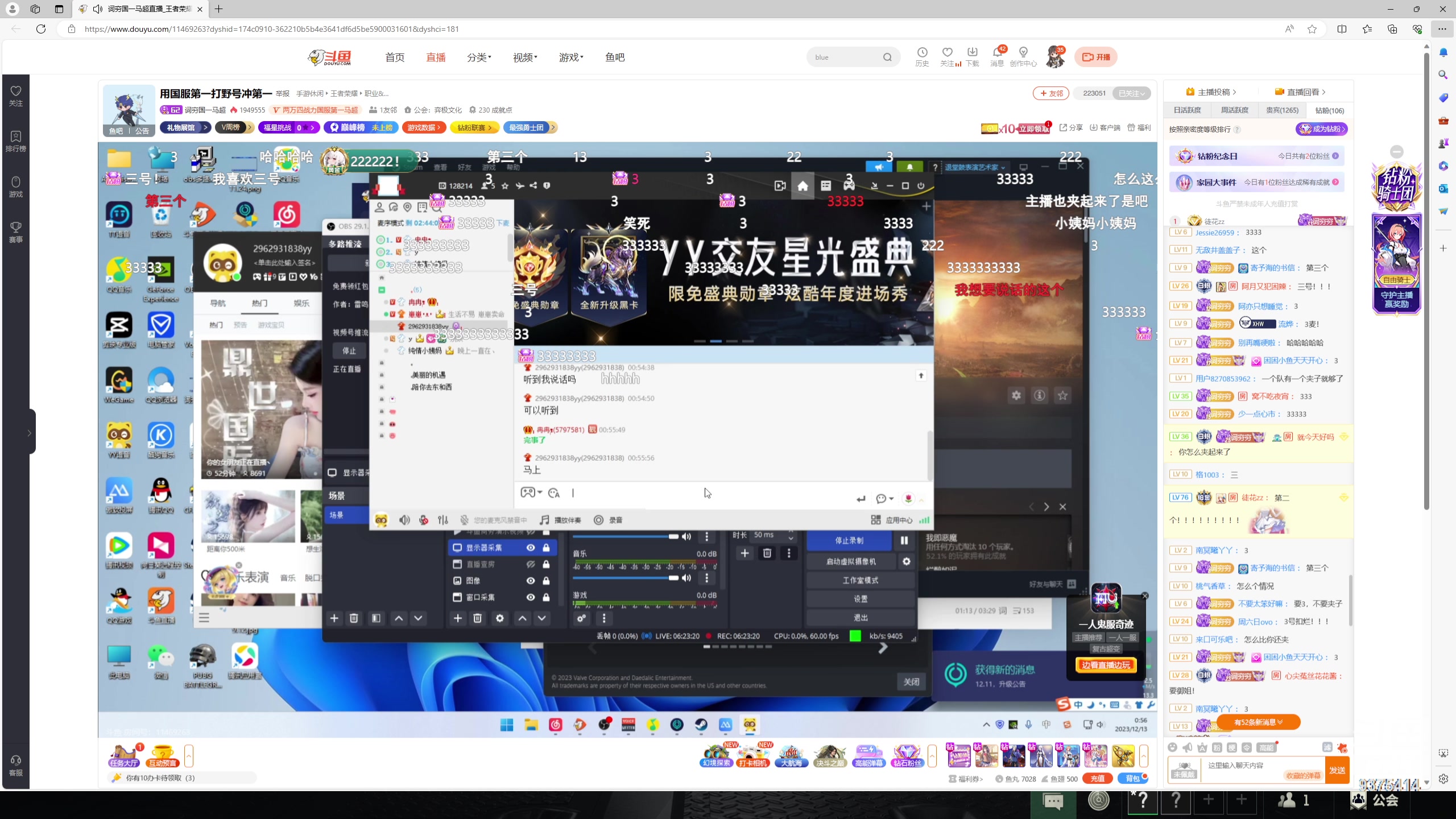Expand the 已关注 follow dropdown
The height and width of the screenshot is (819, 1456).
pyautogui.click(x=1131, y=93)
